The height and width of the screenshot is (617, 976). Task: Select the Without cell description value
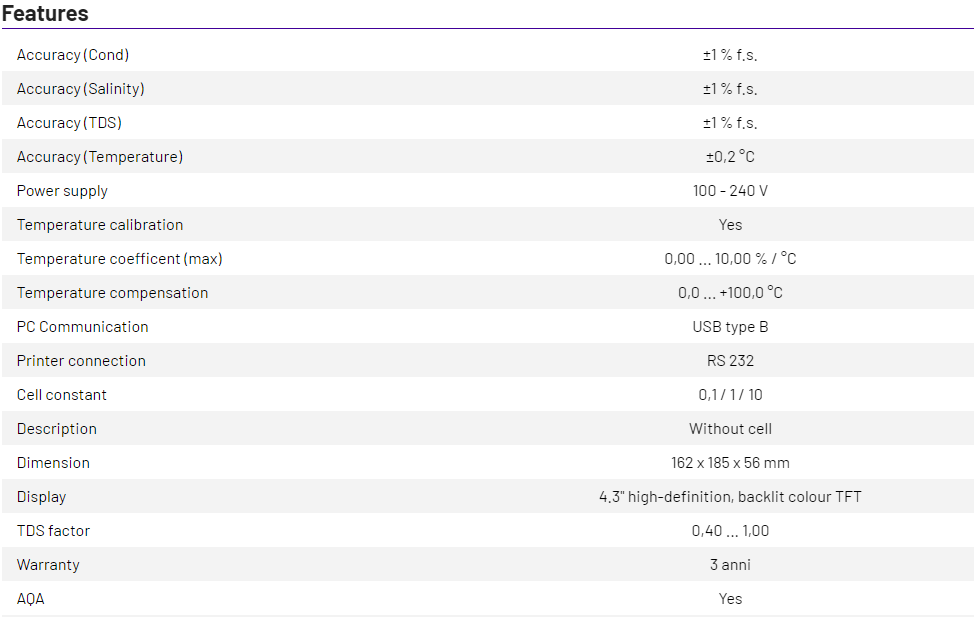point(730,429)
